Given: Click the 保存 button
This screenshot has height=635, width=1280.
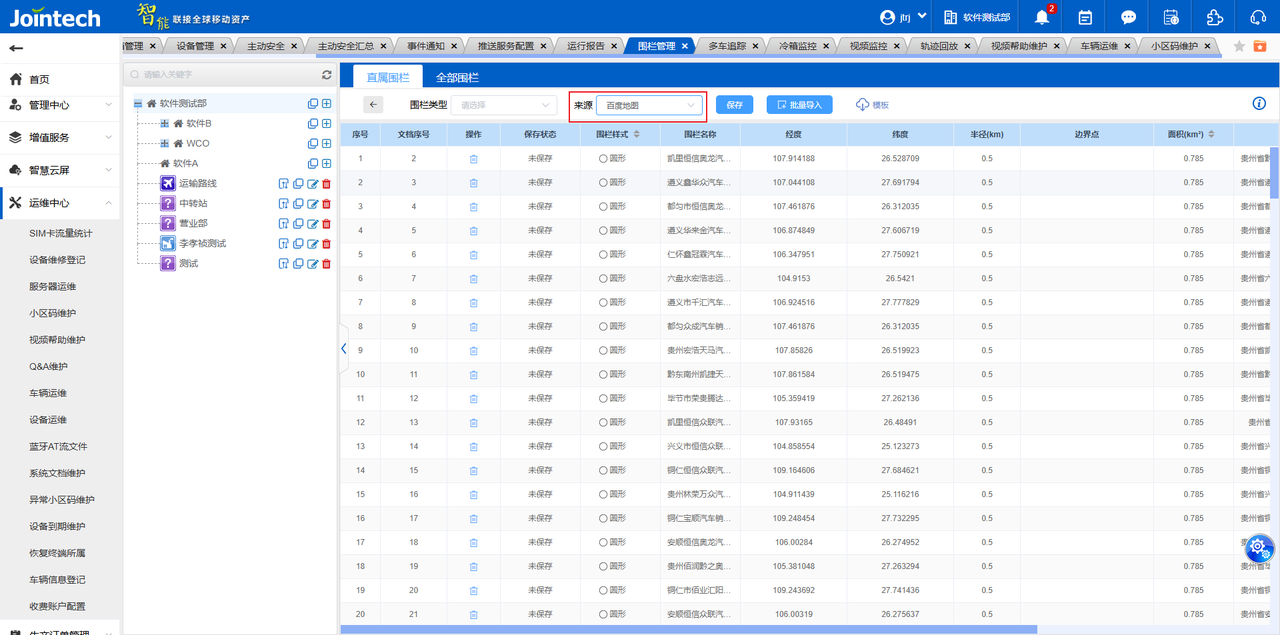Looking at the screenshot, I should 734,105.
